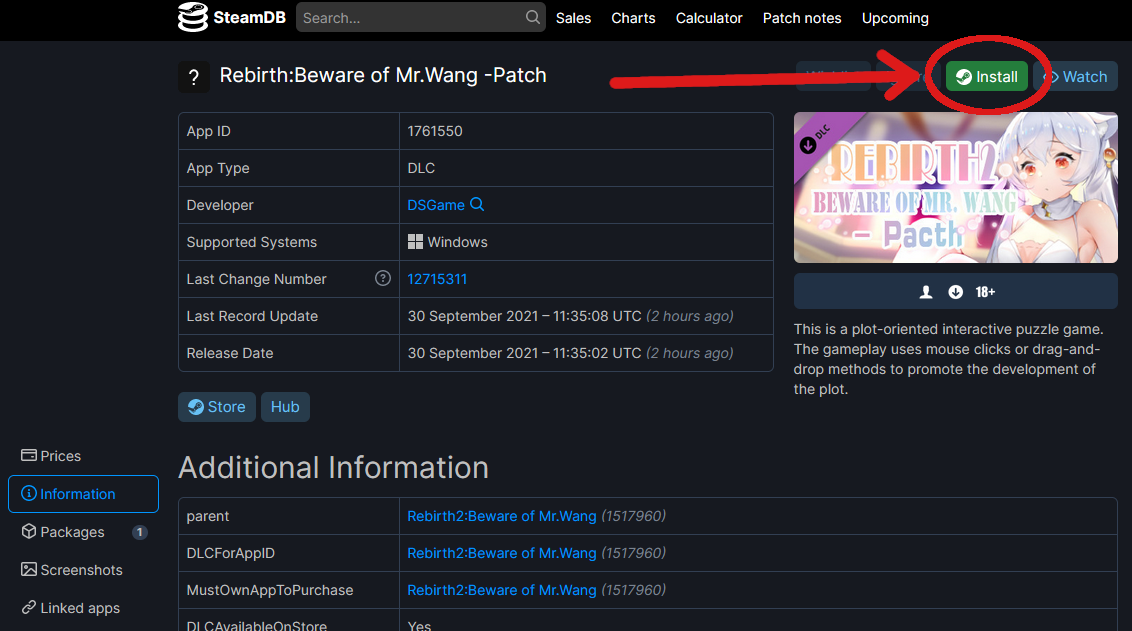
Task: Click the question mark app icon by title
Action: 194,77
